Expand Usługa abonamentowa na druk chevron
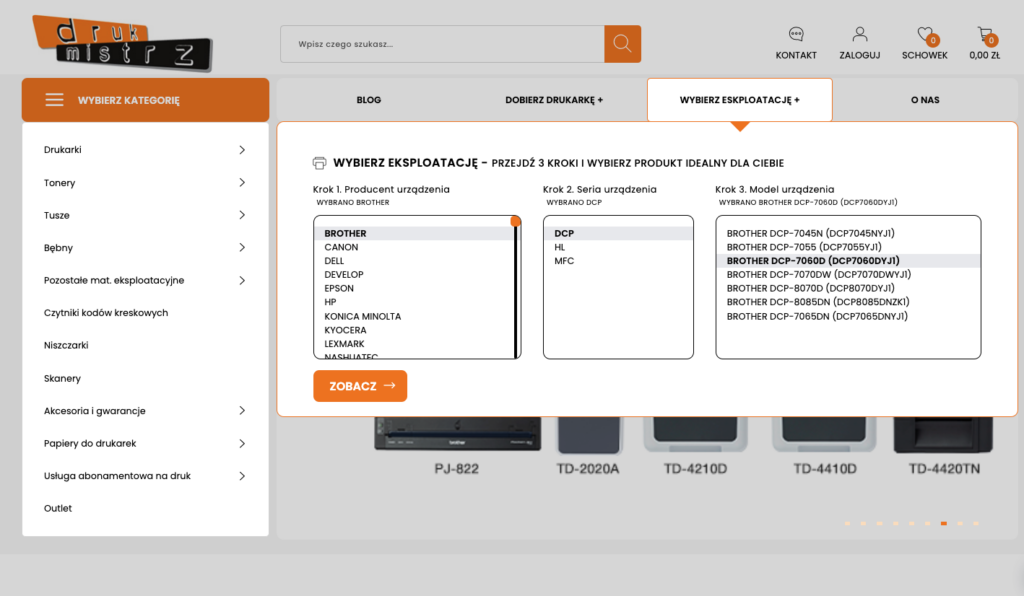Screen dimensions: 1024x596 (242, 476)
